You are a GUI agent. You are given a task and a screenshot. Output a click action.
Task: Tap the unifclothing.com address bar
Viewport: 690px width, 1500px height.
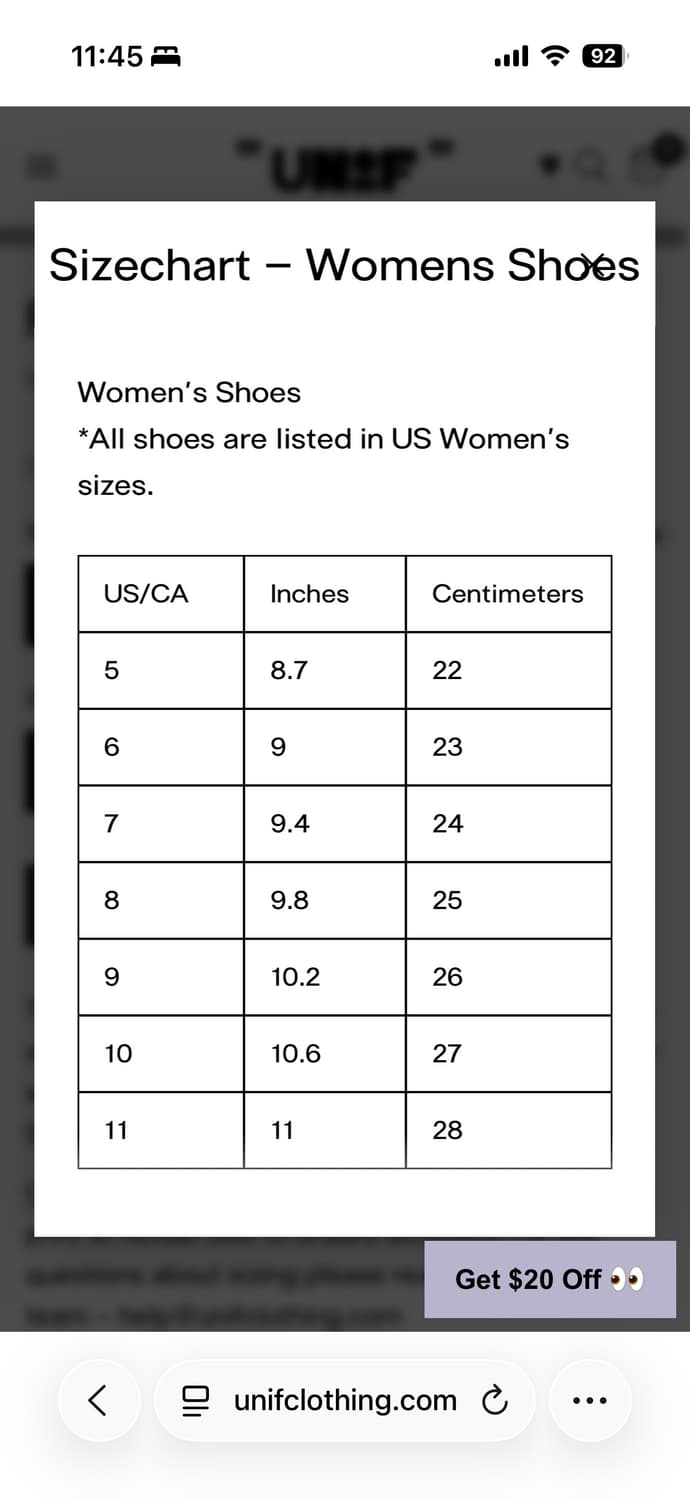345,1401
